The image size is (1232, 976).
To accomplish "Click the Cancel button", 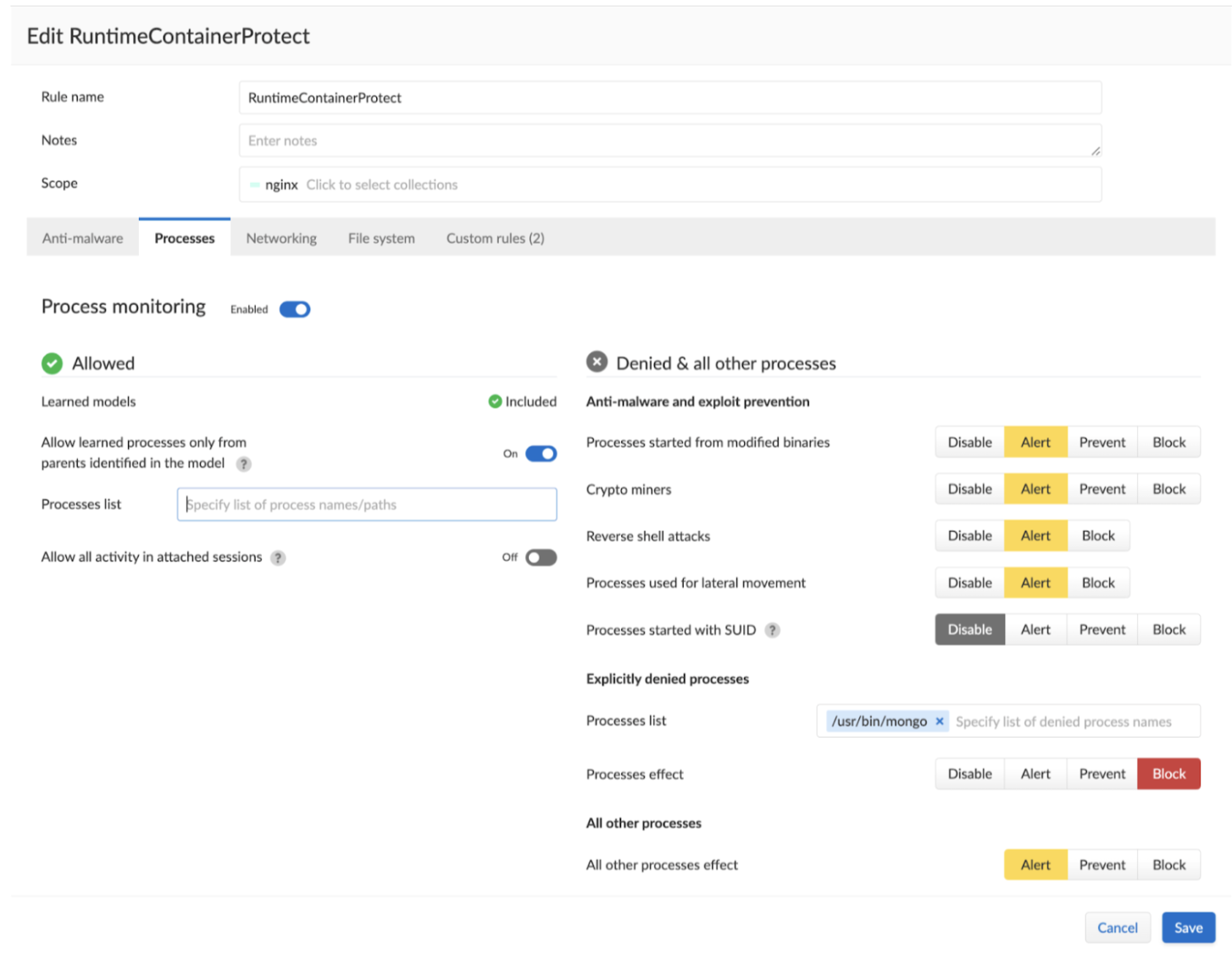I will [x=1117, y=928].
